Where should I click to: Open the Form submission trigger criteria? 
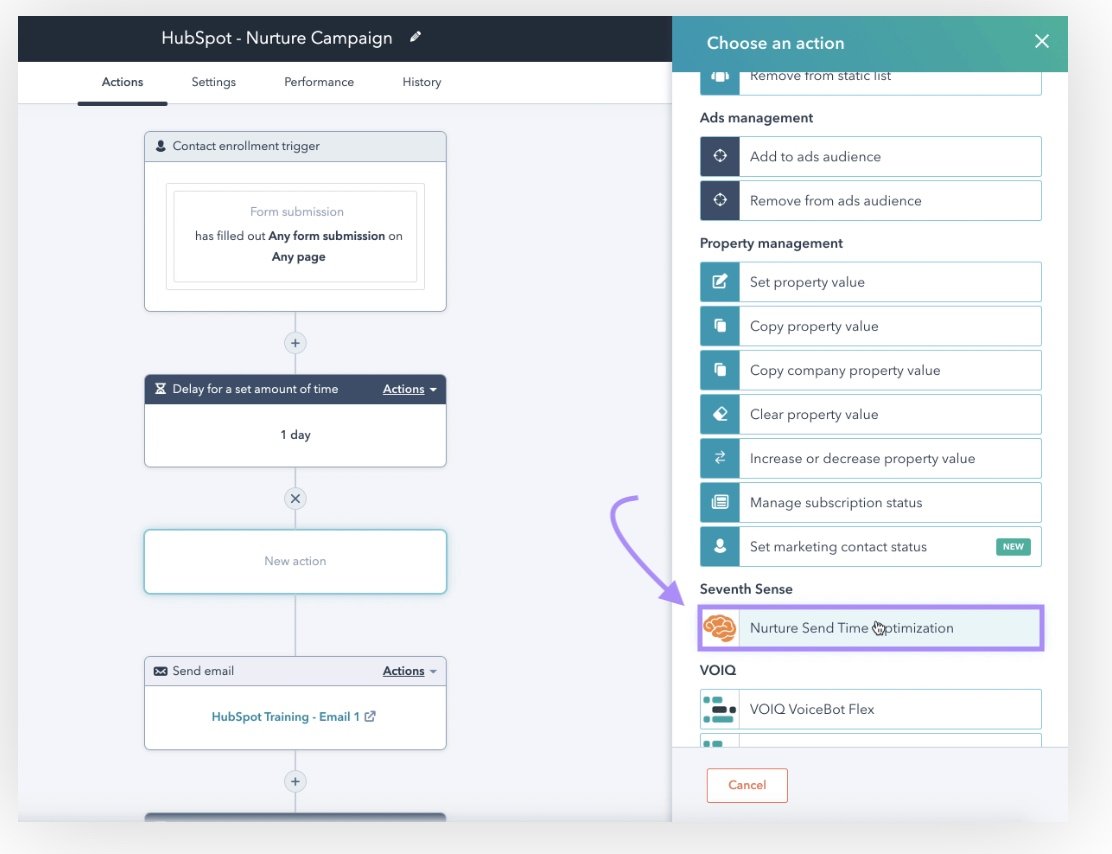coord(295,236)
